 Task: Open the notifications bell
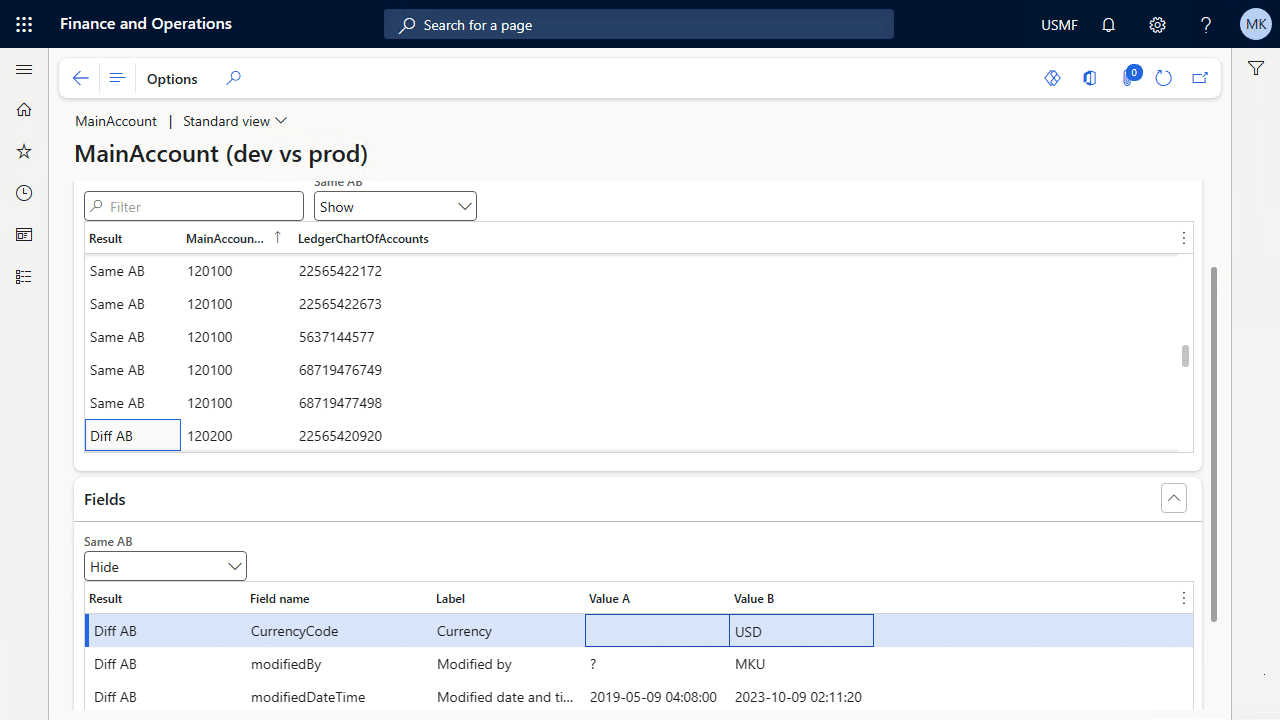[x=1108, y=25]
